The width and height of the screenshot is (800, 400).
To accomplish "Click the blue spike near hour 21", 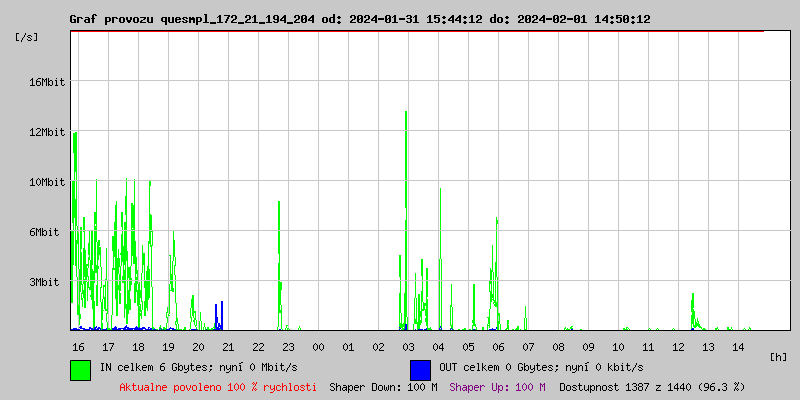I will pos(221,315).
